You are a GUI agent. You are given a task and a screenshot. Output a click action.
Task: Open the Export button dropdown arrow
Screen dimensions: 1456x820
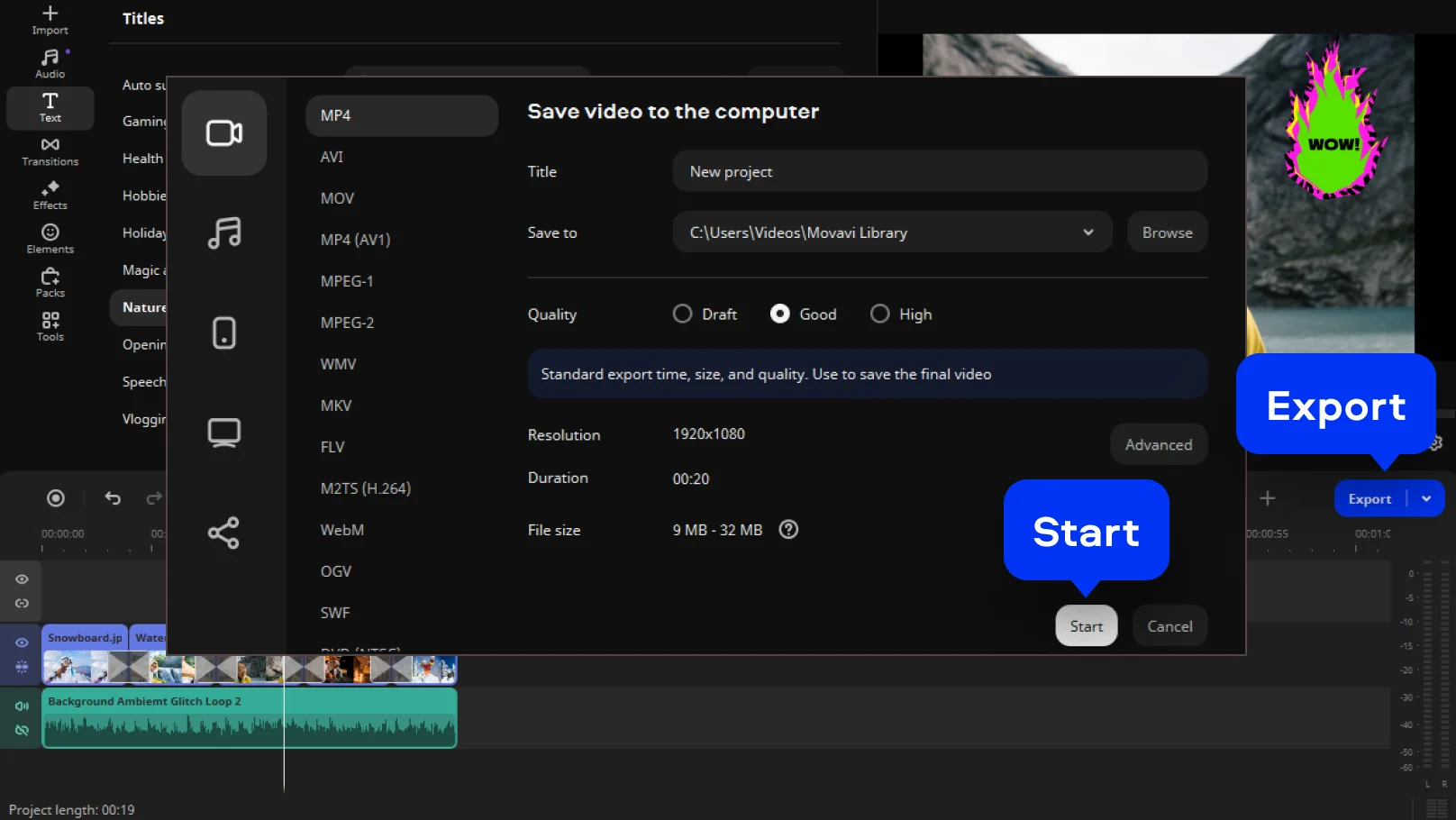tap(1426, 499)
